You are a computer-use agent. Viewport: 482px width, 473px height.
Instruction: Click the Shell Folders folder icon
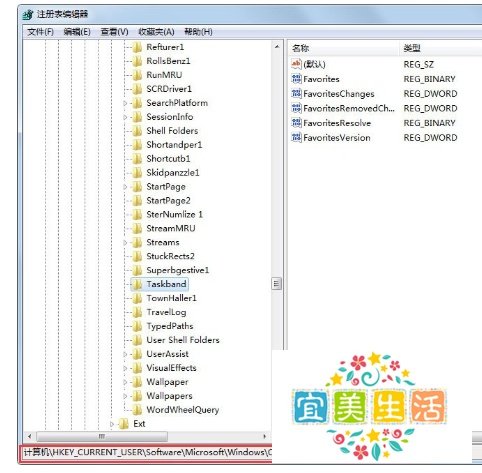(x=137, y=131)
